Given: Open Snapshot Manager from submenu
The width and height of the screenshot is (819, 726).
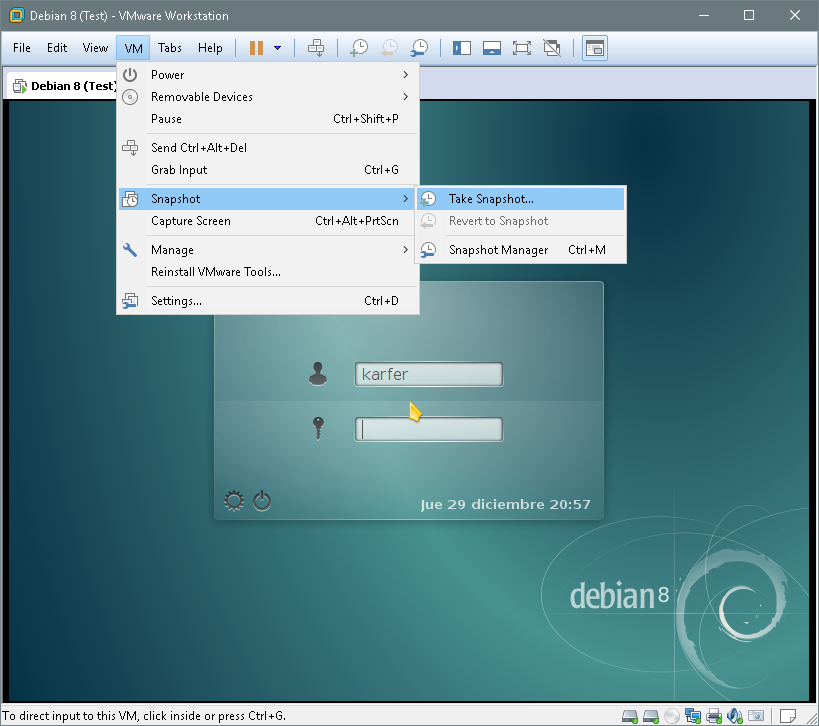Looking at the screenshot, I should click(x=521, y=250).
